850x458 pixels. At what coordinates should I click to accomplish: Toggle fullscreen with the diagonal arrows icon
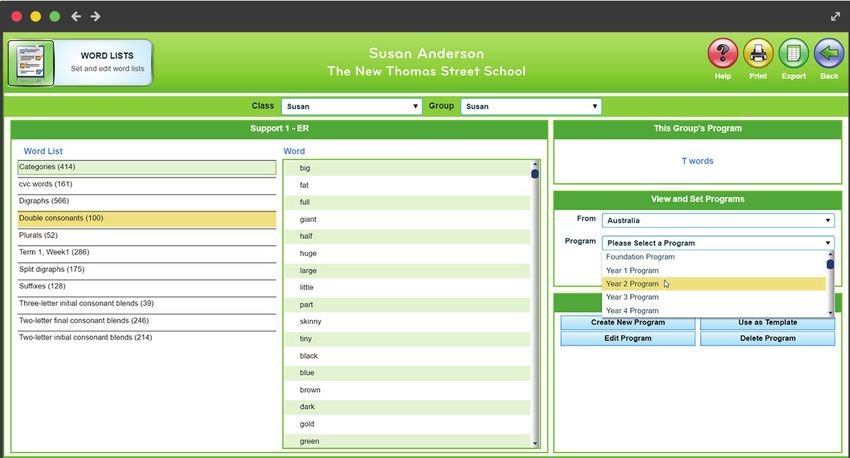point(835,16)
